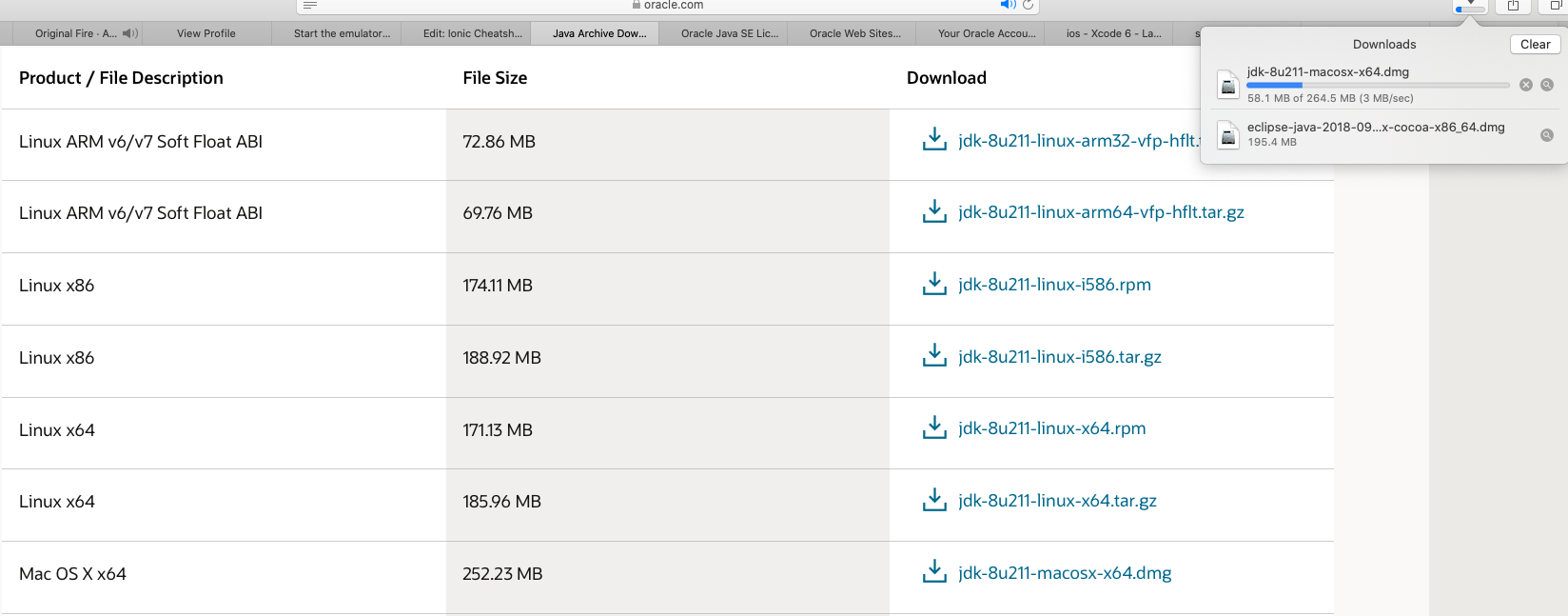Click download icon beside jdk-8u211-linux-i586.rpm
Viewport: 1568px width, 616px height.
[x=934, y=284]
